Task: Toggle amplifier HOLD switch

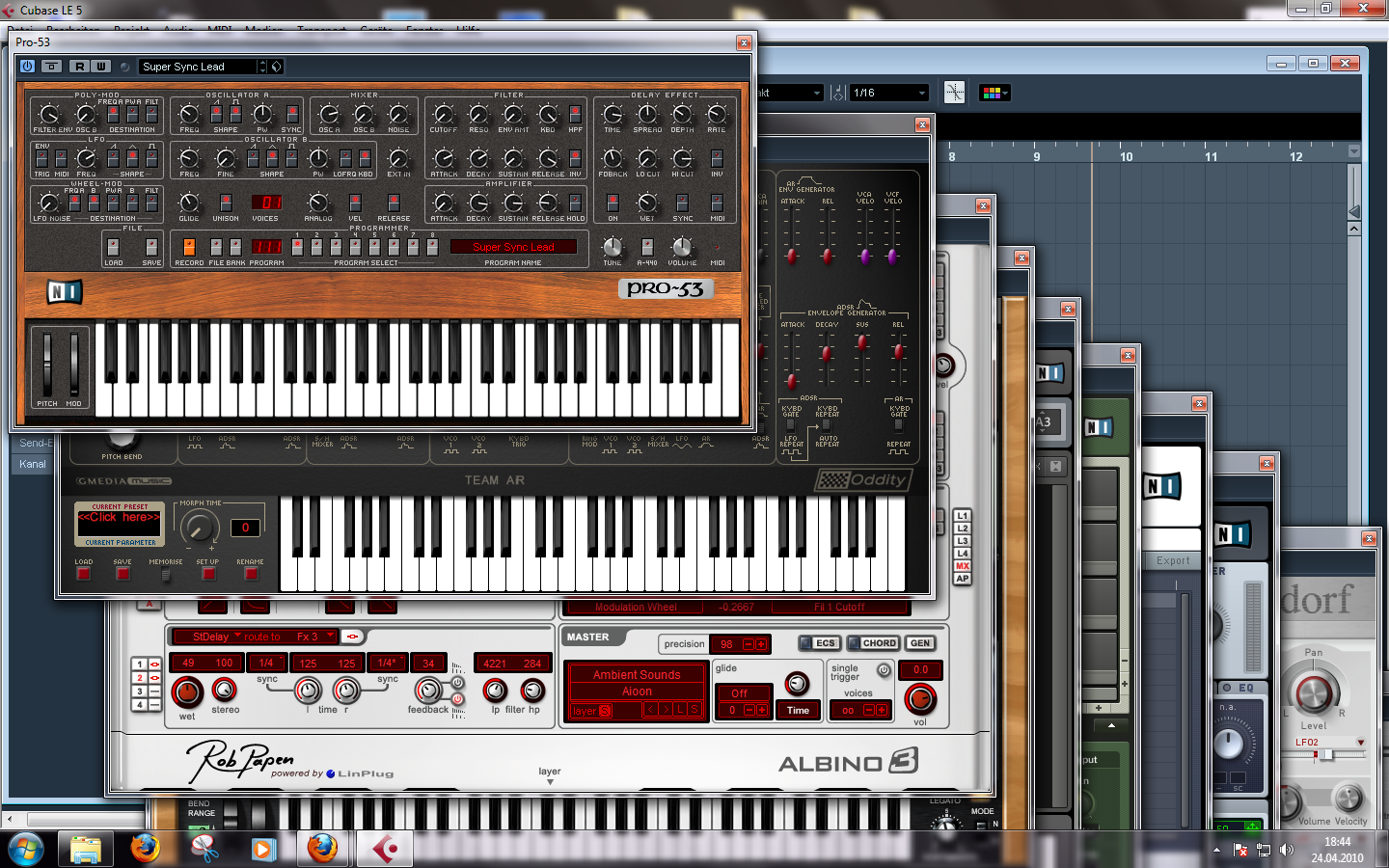Action: [x=575, y=203]
